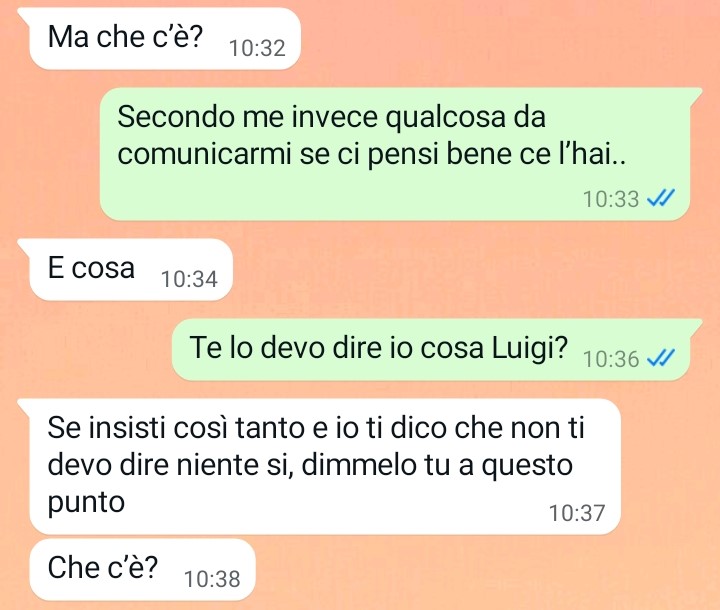
Task: Click the word 'punto' in received message
Action: click(x=86, y=503)
